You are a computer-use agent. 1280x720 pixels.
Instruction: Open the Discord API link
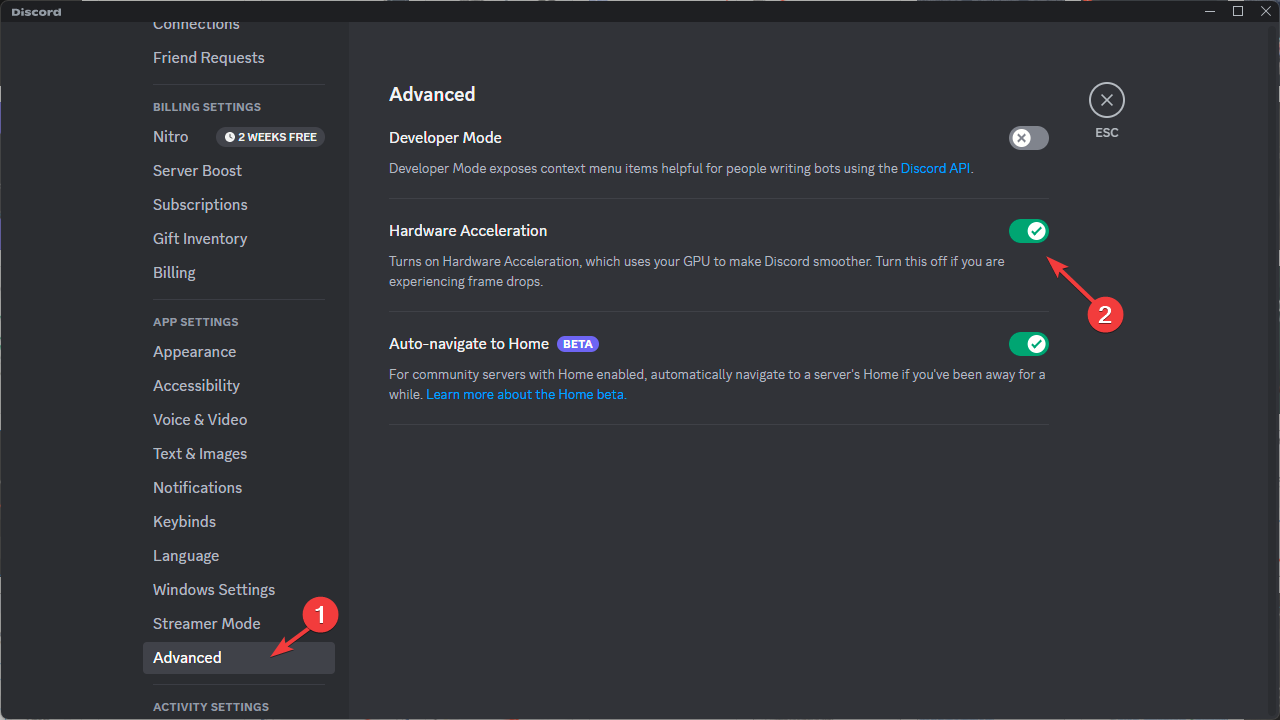tap(934, 168)
